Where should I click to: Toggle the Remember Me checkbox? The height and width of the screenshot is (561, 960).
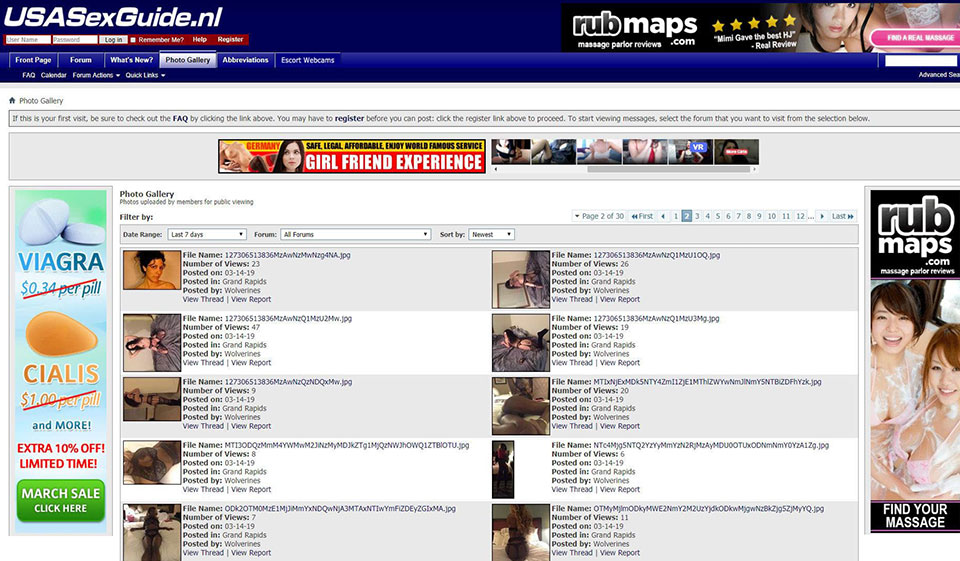(x=134, y=40)
